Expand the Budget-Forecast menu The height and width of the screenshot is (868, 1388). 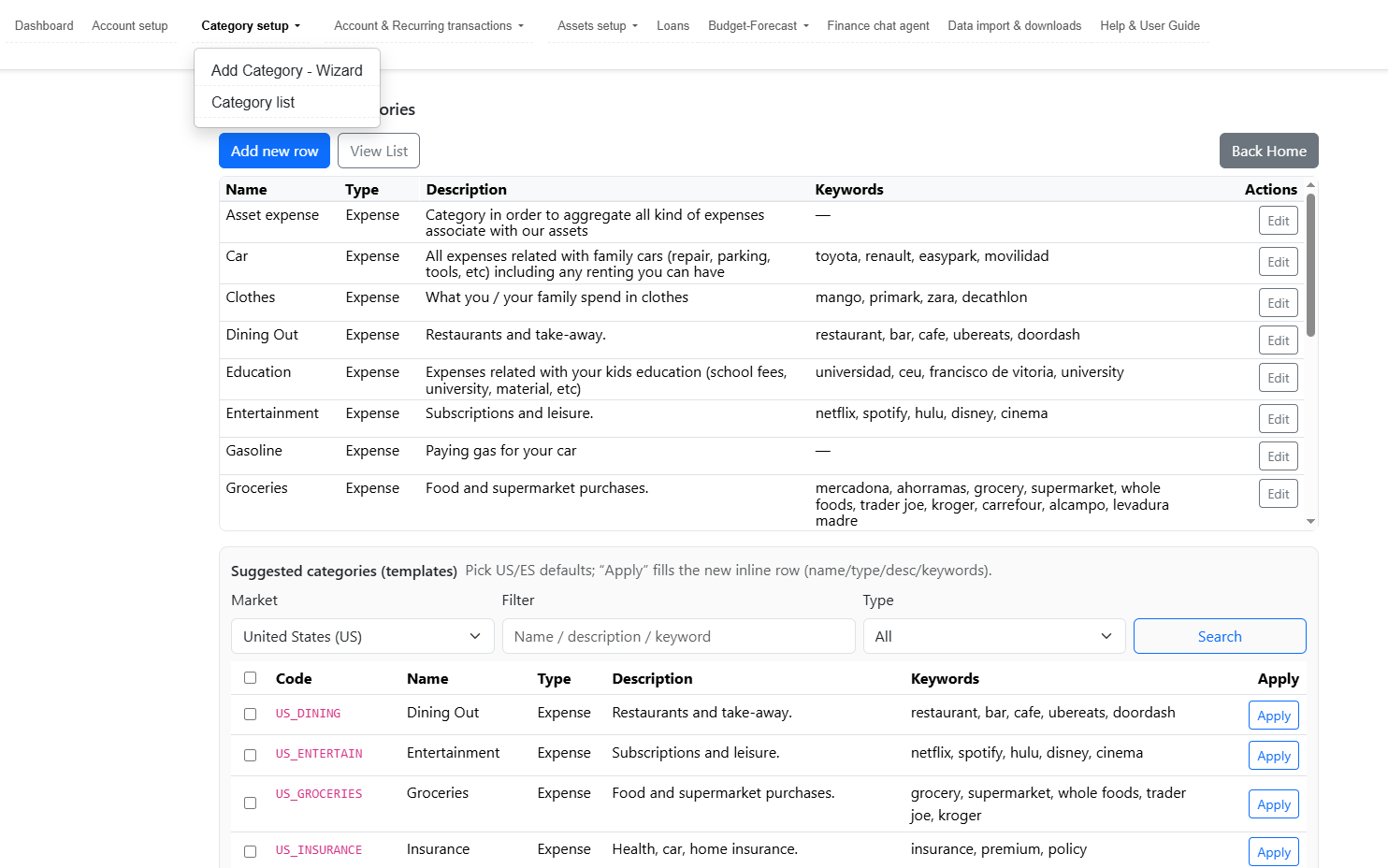click(759, 25)
